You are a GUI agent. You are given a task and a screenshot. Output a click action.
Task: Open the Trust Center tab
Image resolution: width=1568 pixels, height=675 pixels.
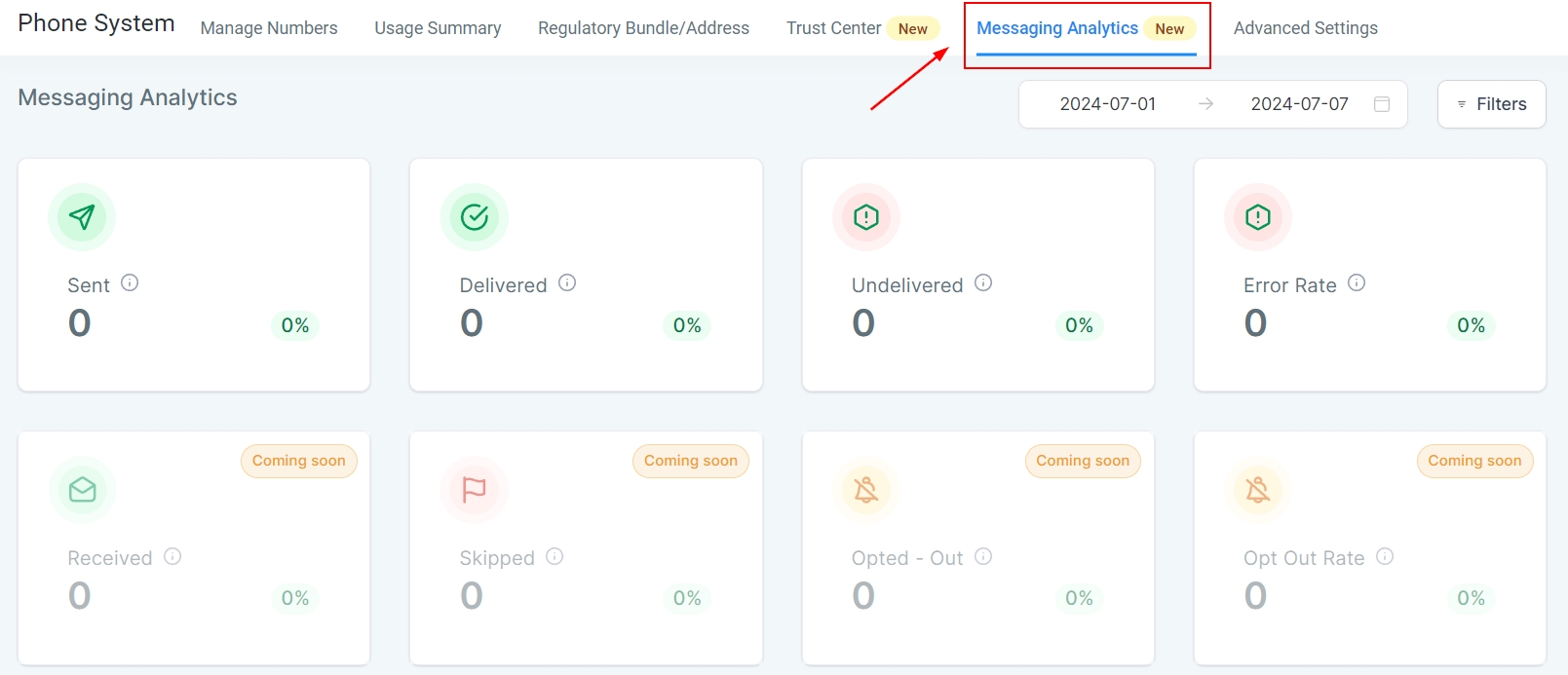(834, 28)
